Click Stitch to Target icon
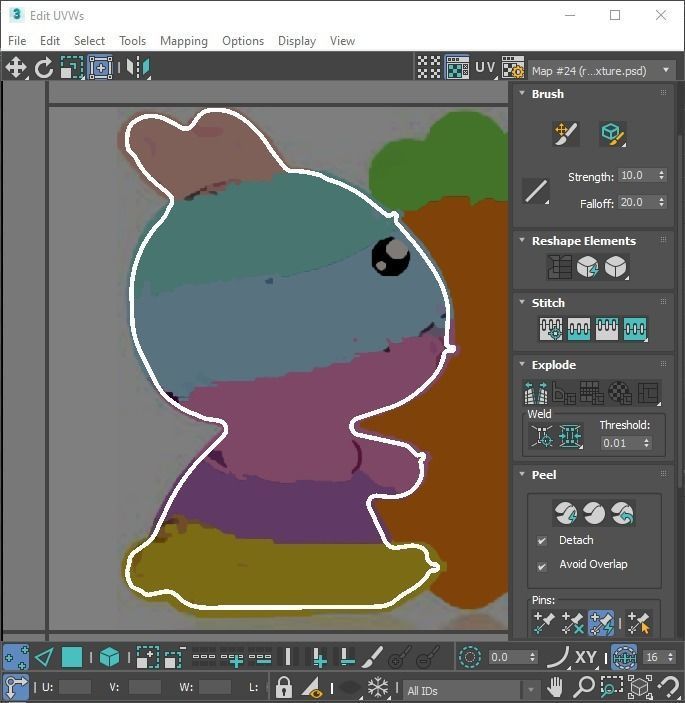This screenshot has height=703, width=685. [551, 329]
